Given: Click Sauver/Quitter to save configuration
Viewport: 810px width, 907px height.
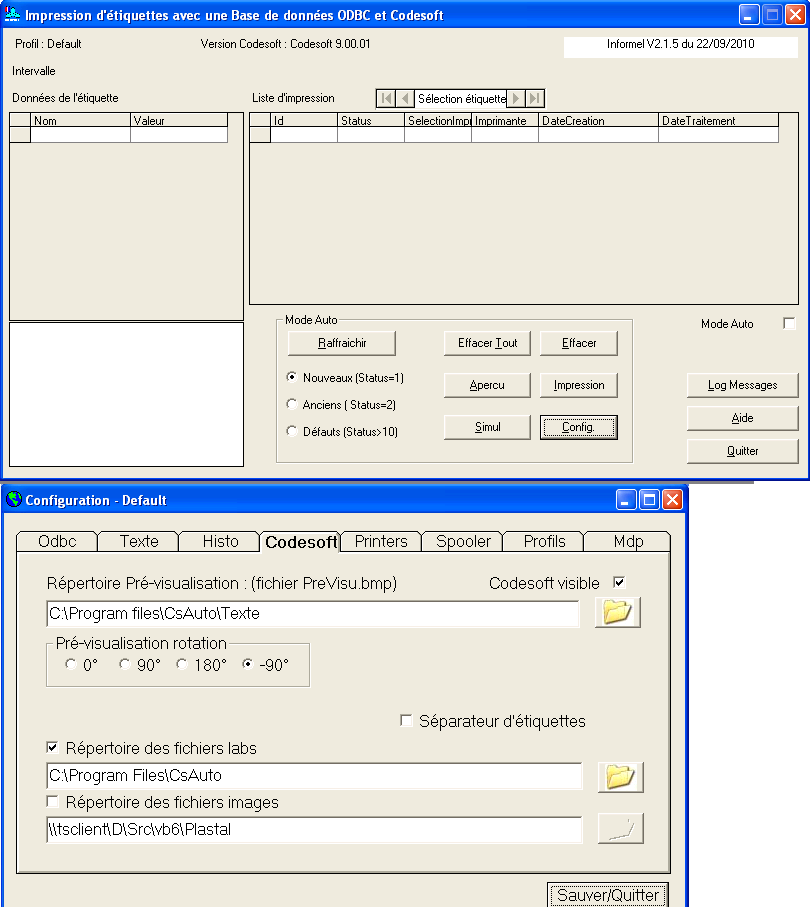Looking at the screenshot, I should point(608,895).
